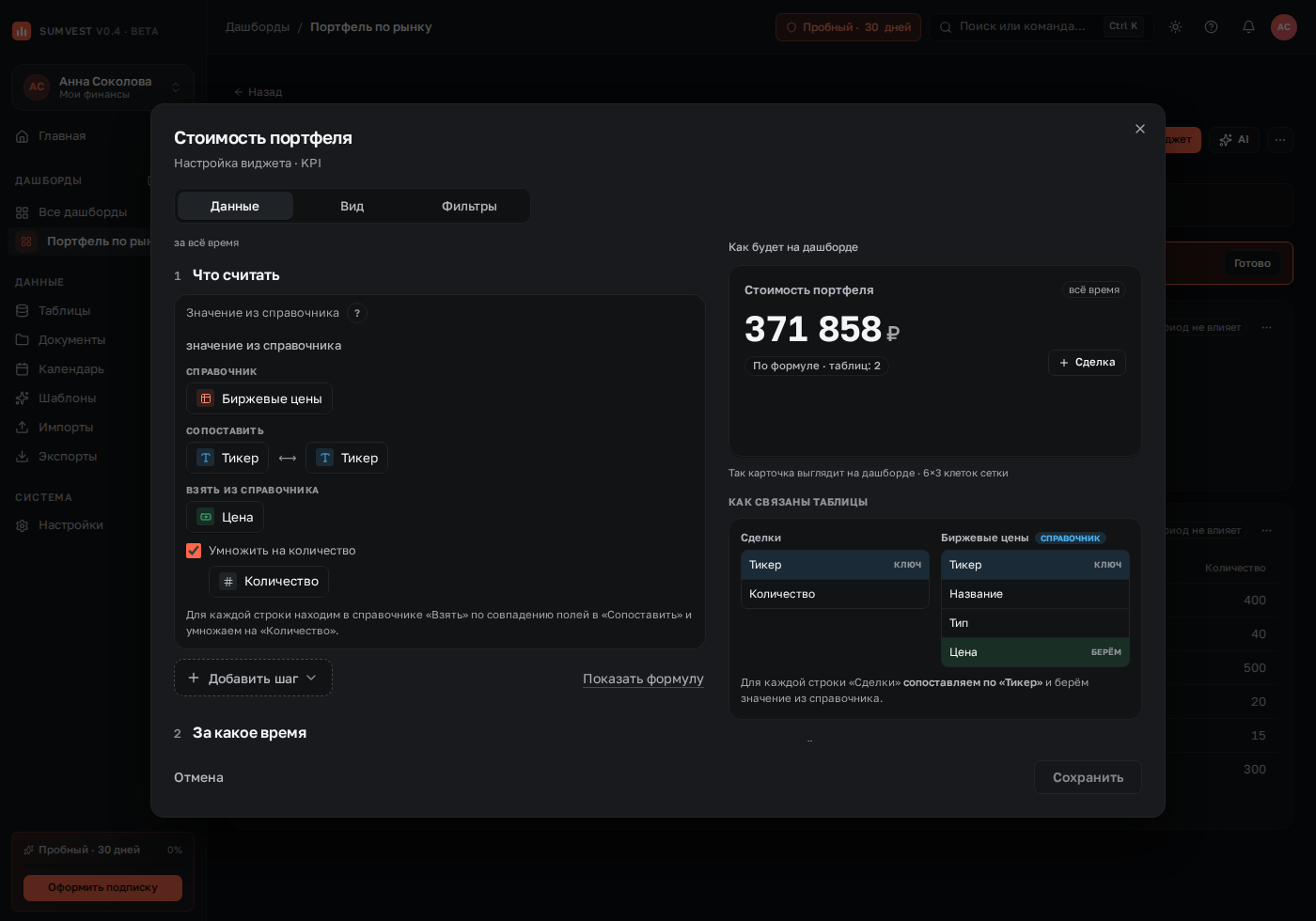Open Импорты in sidebar
The height and width of the screenshot is (921, 1316).
click(x=66, y=428)
